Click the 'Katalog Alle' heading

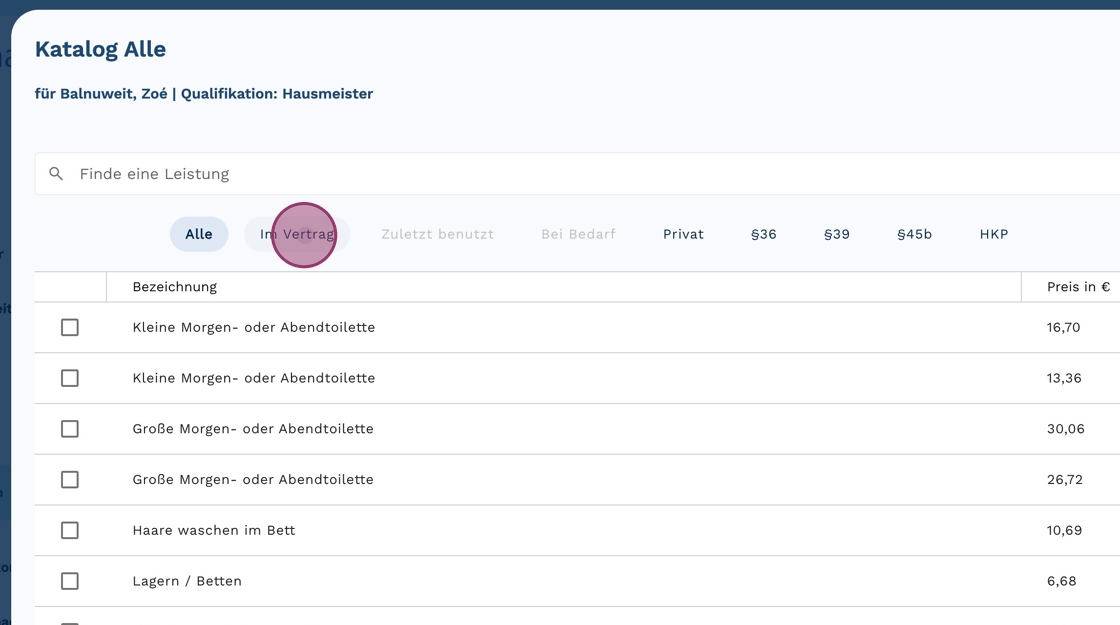[101, 49]
